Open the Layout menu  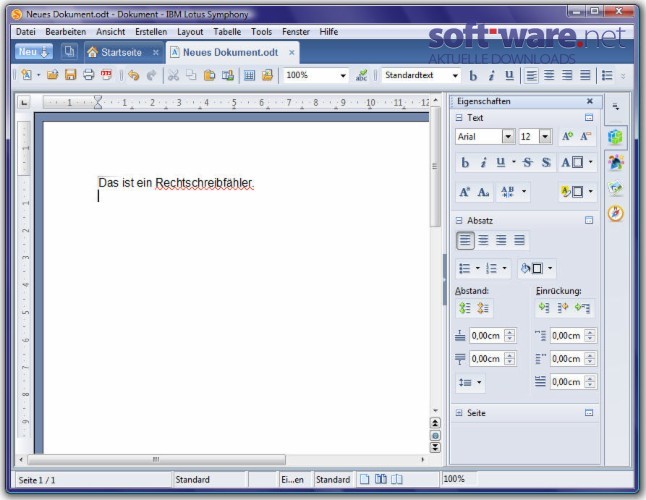[x=190, y=32]
